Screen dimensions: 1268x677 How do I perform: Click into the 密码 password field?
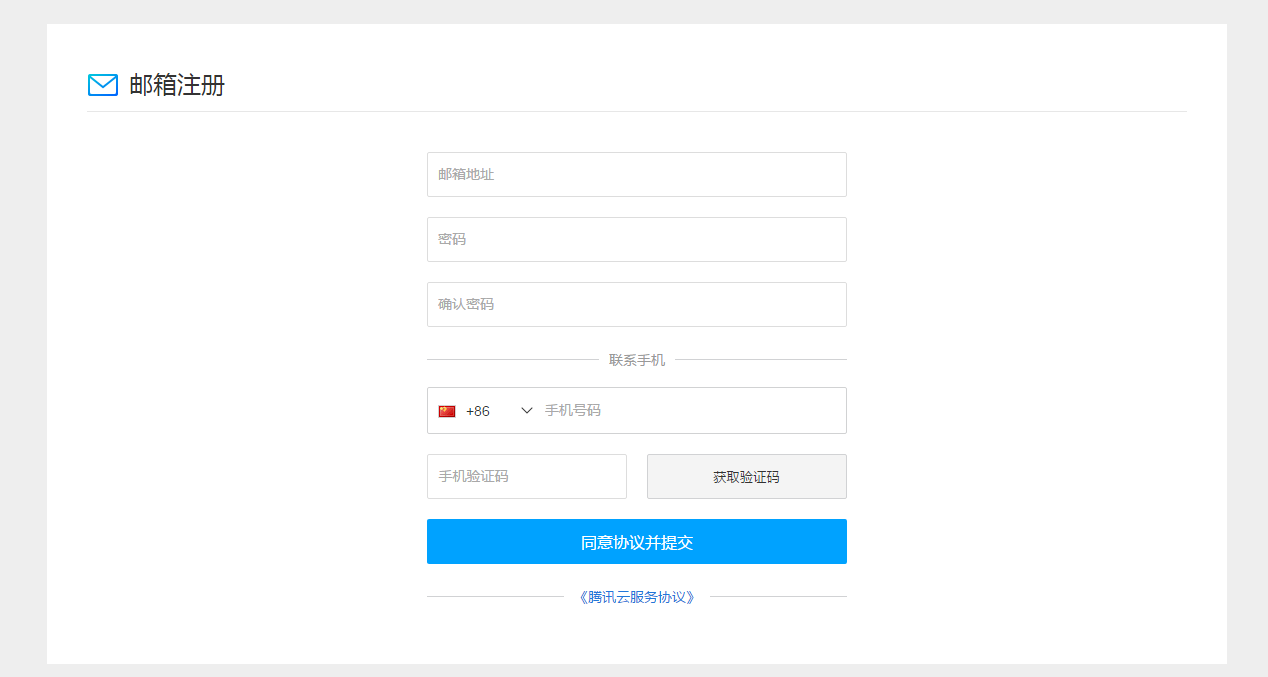[x=636, y=239]
